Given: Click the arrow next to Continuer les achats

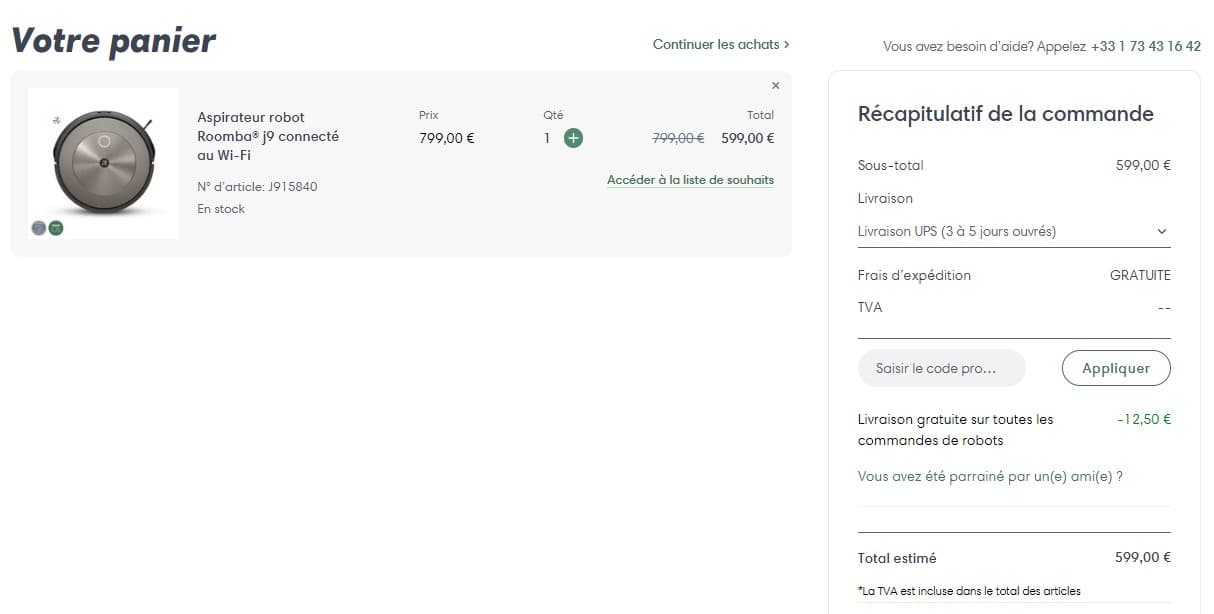Looking at the screenshot, I should pyautogui.click(x=787, y=44).
